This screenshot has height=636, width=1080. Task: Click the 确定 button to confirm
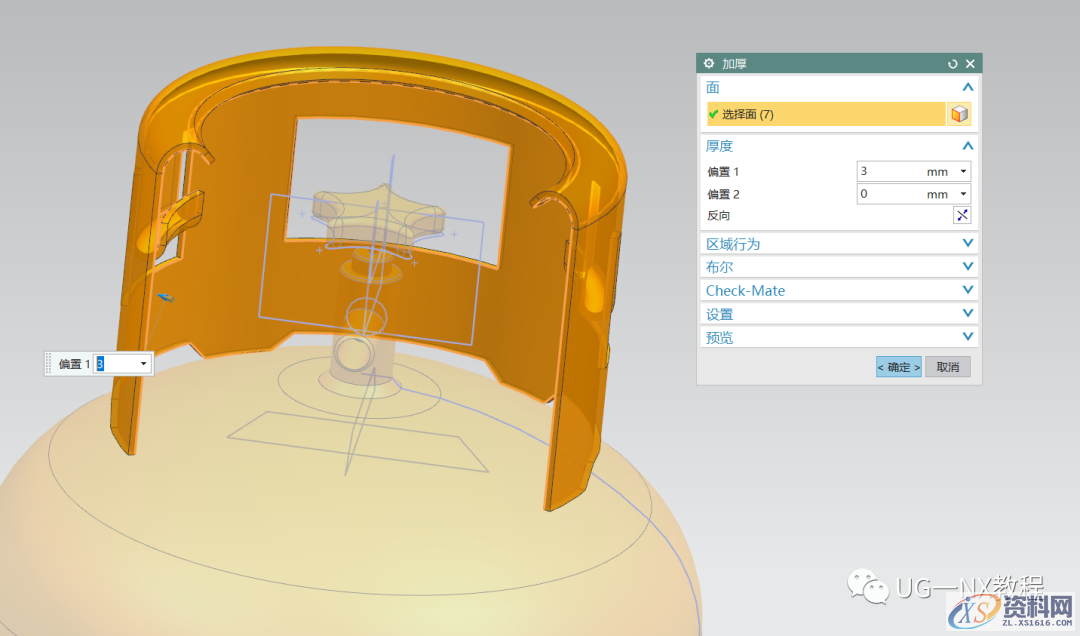pos(898,367)
